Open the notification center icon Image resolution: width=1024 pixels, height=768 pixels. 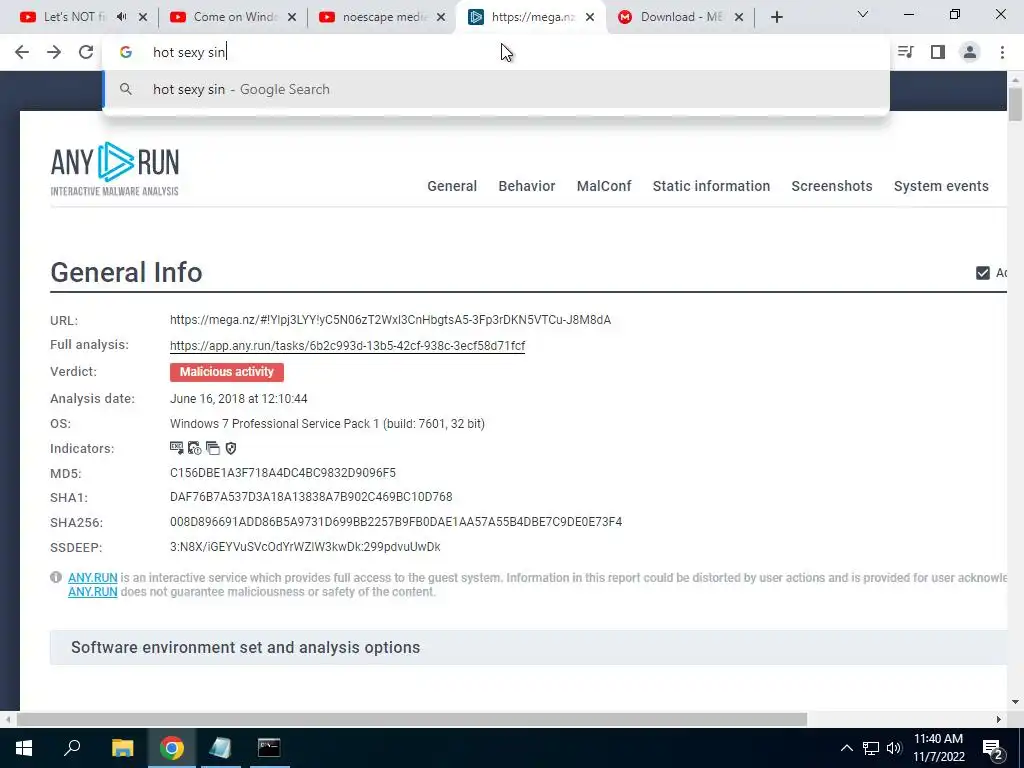point(993,749)
